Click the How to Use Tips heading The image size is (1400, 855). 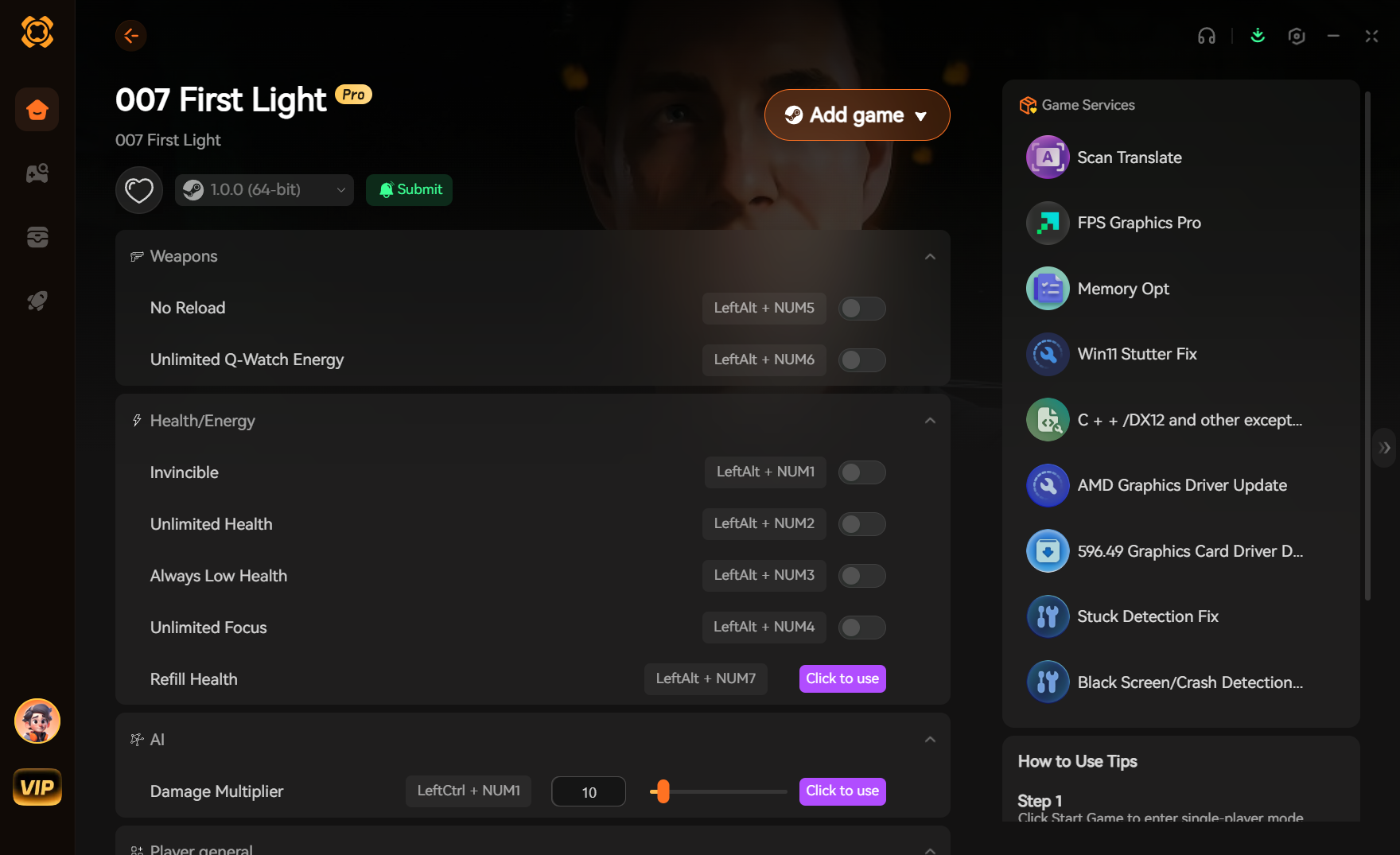point(1078,762)
